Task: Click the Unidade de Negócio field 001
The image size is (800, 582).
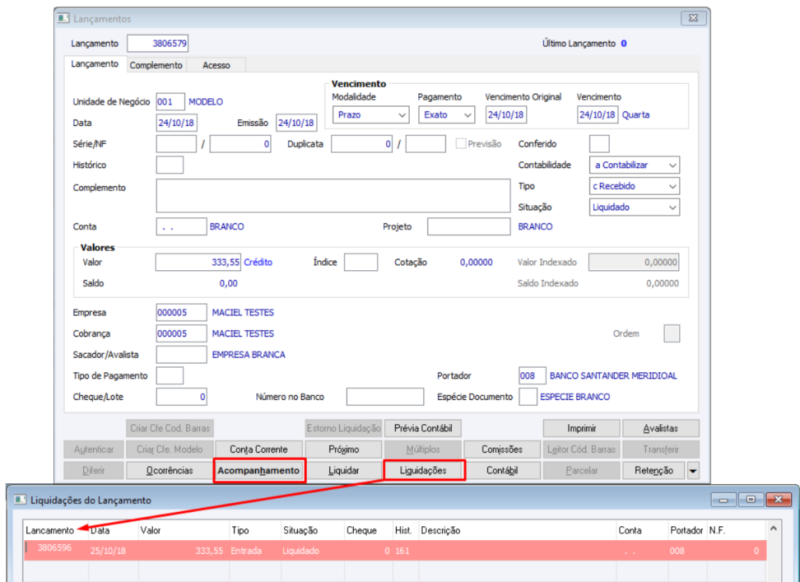Action: [x=170, y=102]
